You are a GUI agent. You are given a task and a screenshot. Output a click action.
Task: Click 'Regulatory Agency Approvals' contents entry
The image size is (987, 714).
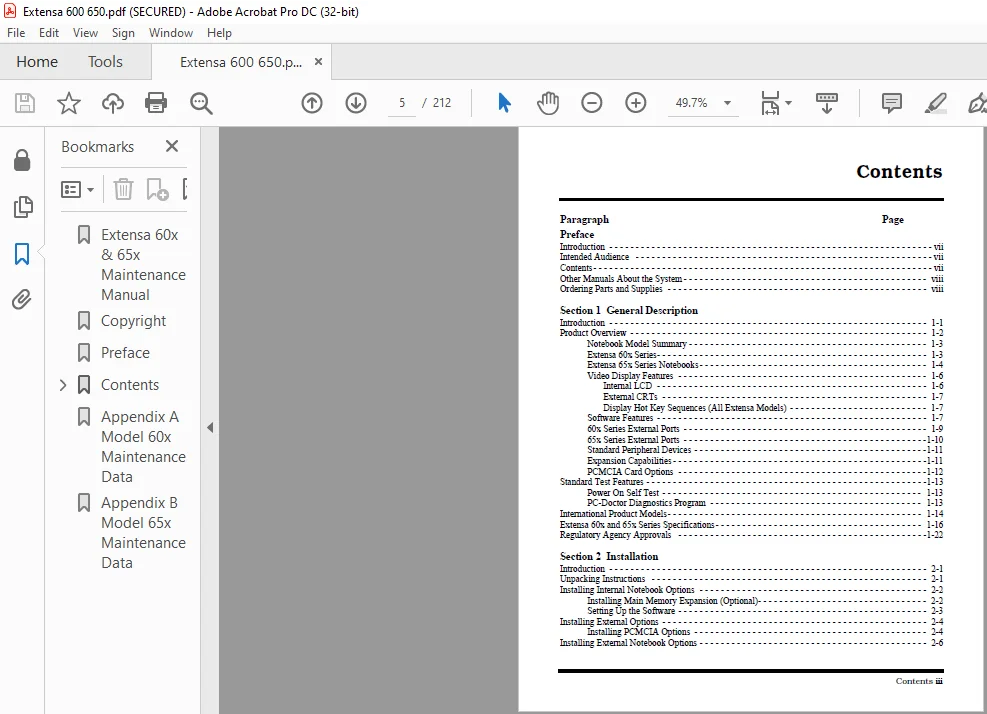click(615, 535)
